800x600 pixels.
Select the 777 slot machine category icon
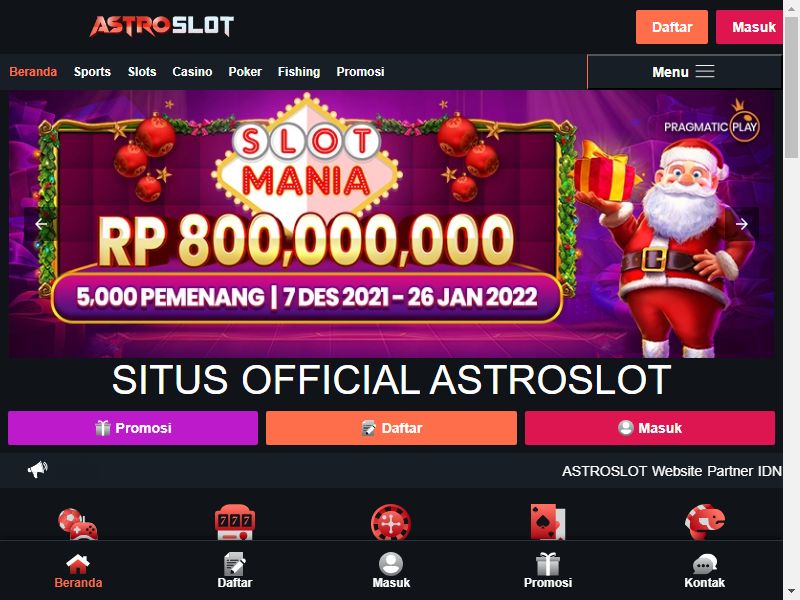(x=235, y=522)
